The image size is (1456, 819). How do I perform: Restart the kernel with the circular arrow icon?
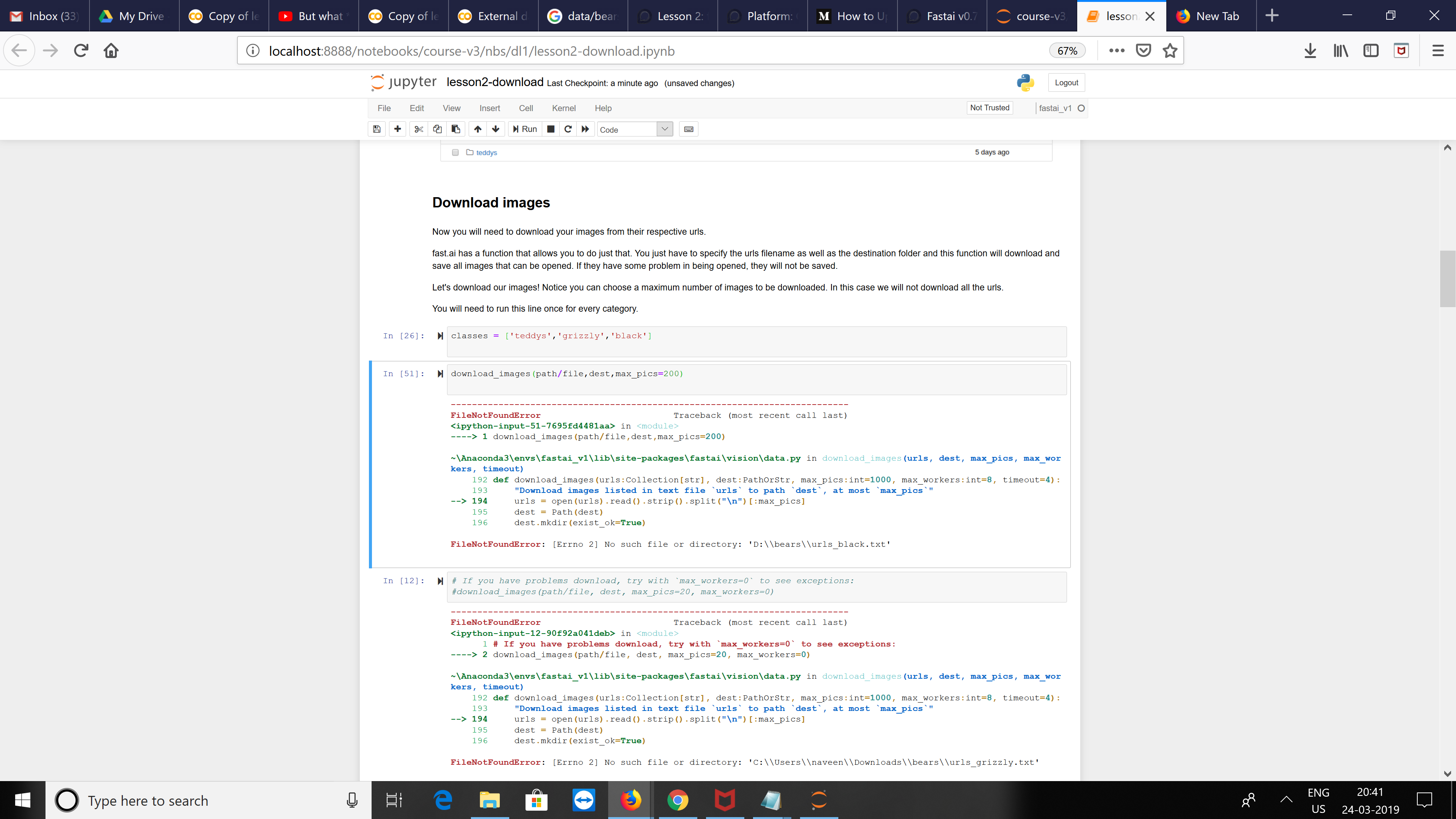point(568,129)
